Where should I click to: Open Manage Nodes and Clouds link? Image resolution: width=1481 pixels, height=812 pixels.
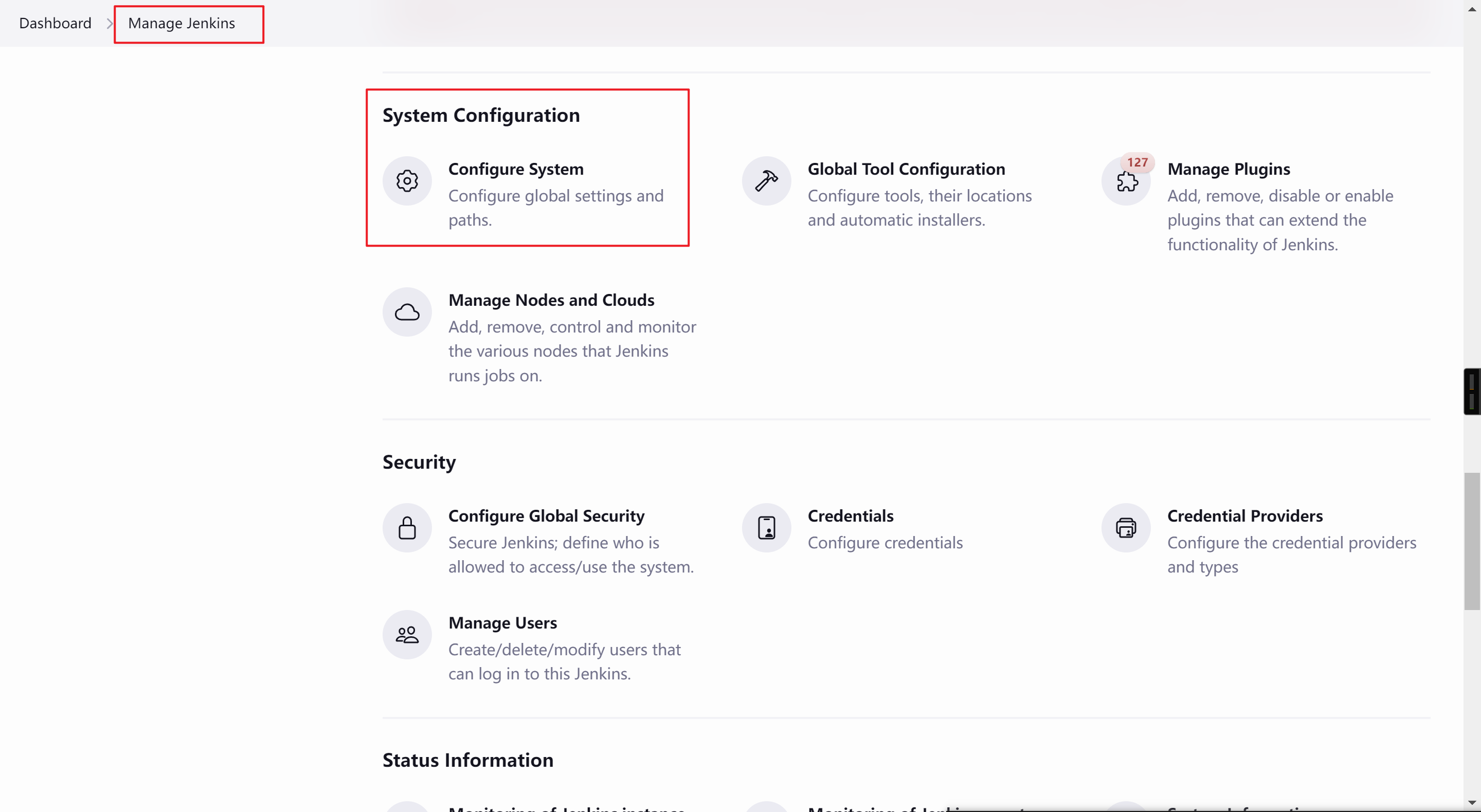coord(551,300)
